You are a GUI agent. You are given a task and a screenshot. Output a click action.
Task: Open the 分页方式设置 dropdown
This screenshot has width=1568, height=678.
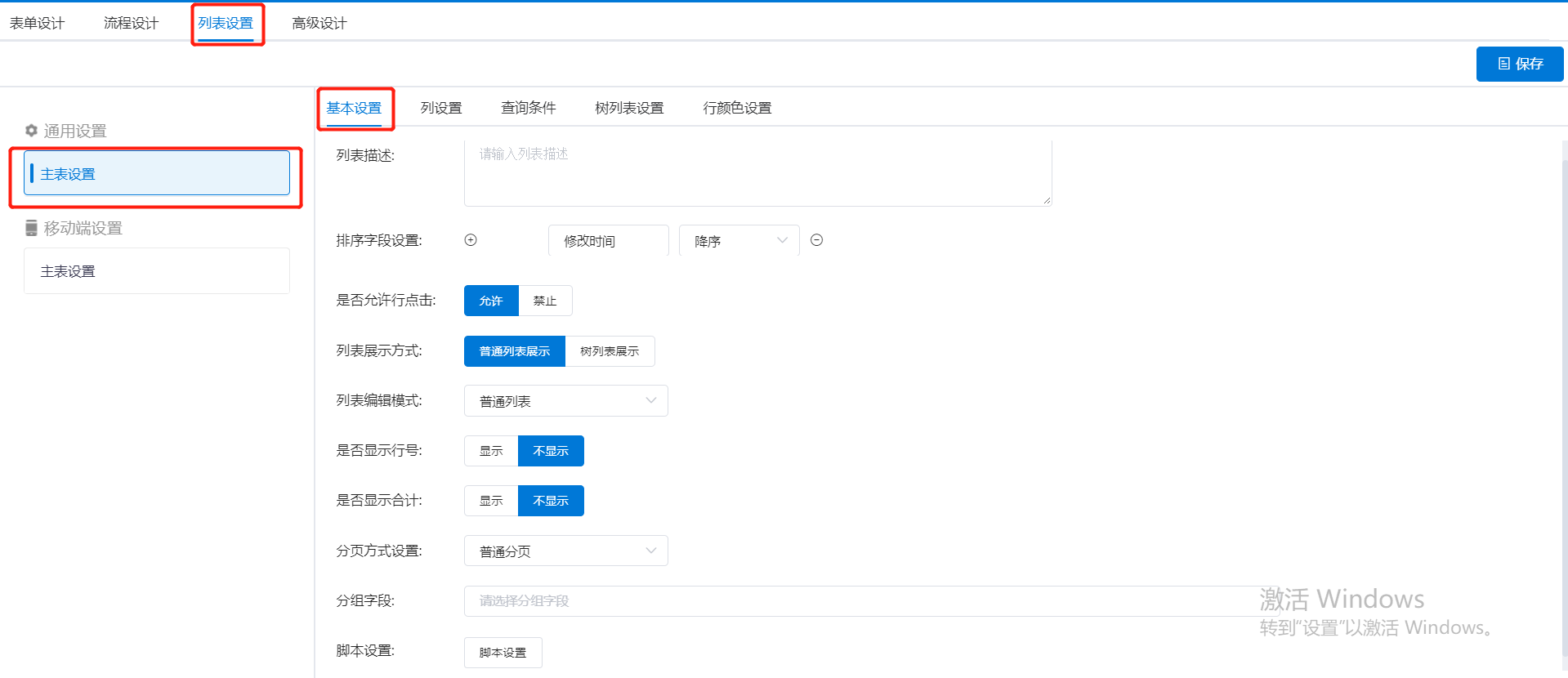566,551
